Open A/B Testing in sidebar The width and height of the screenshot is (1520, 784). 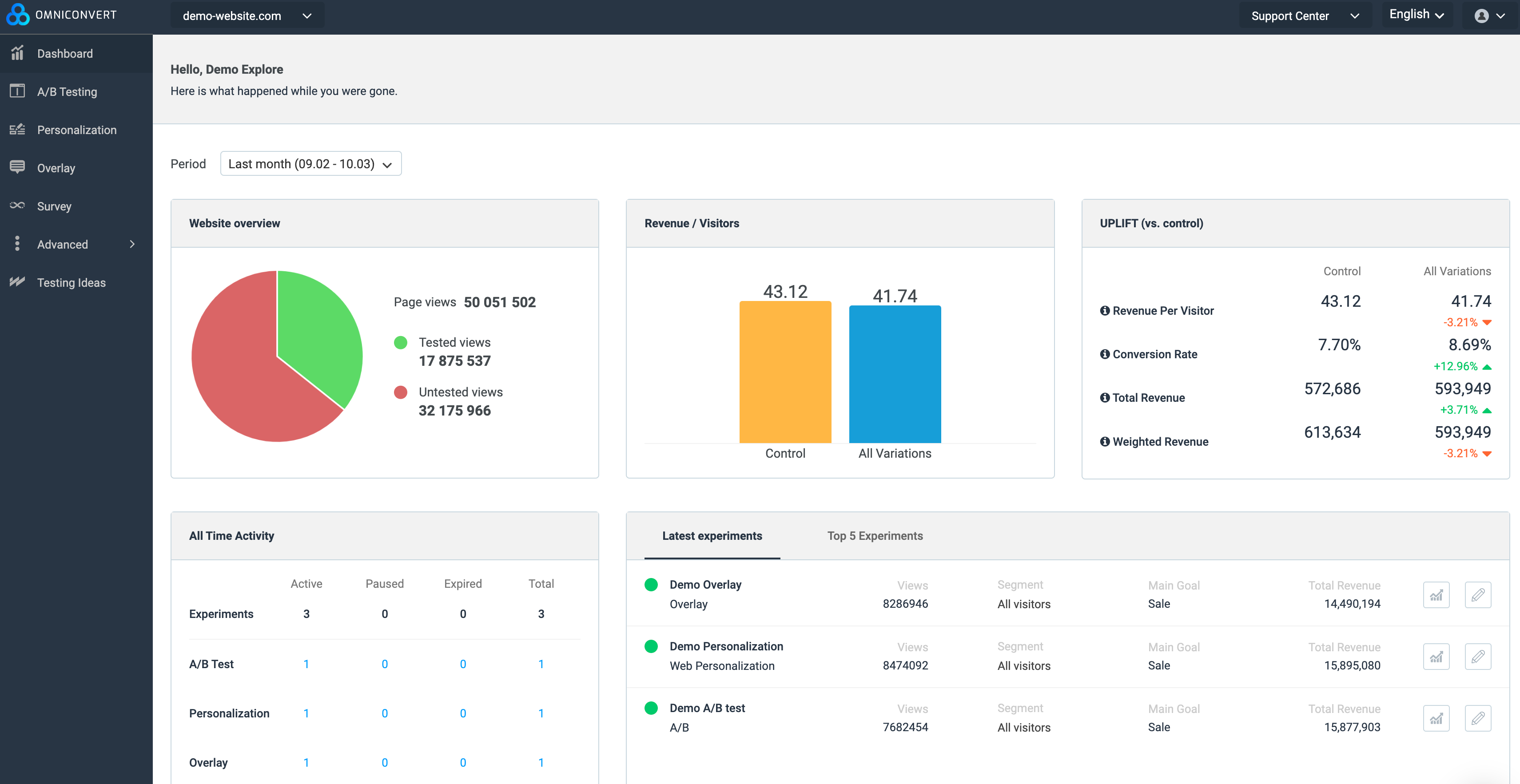point(67,91)
